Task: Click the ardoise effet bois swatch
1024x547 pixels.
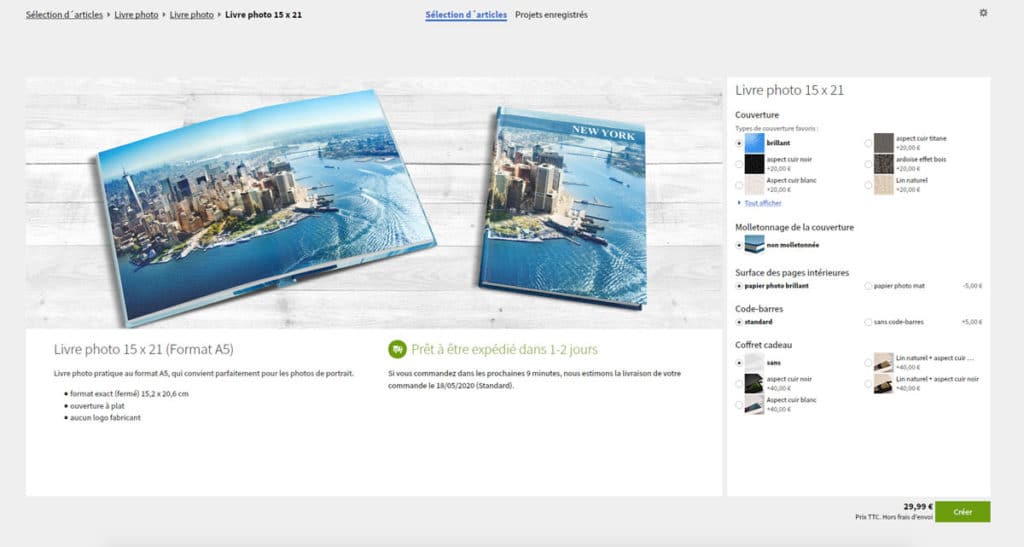Action: point(884,164)
